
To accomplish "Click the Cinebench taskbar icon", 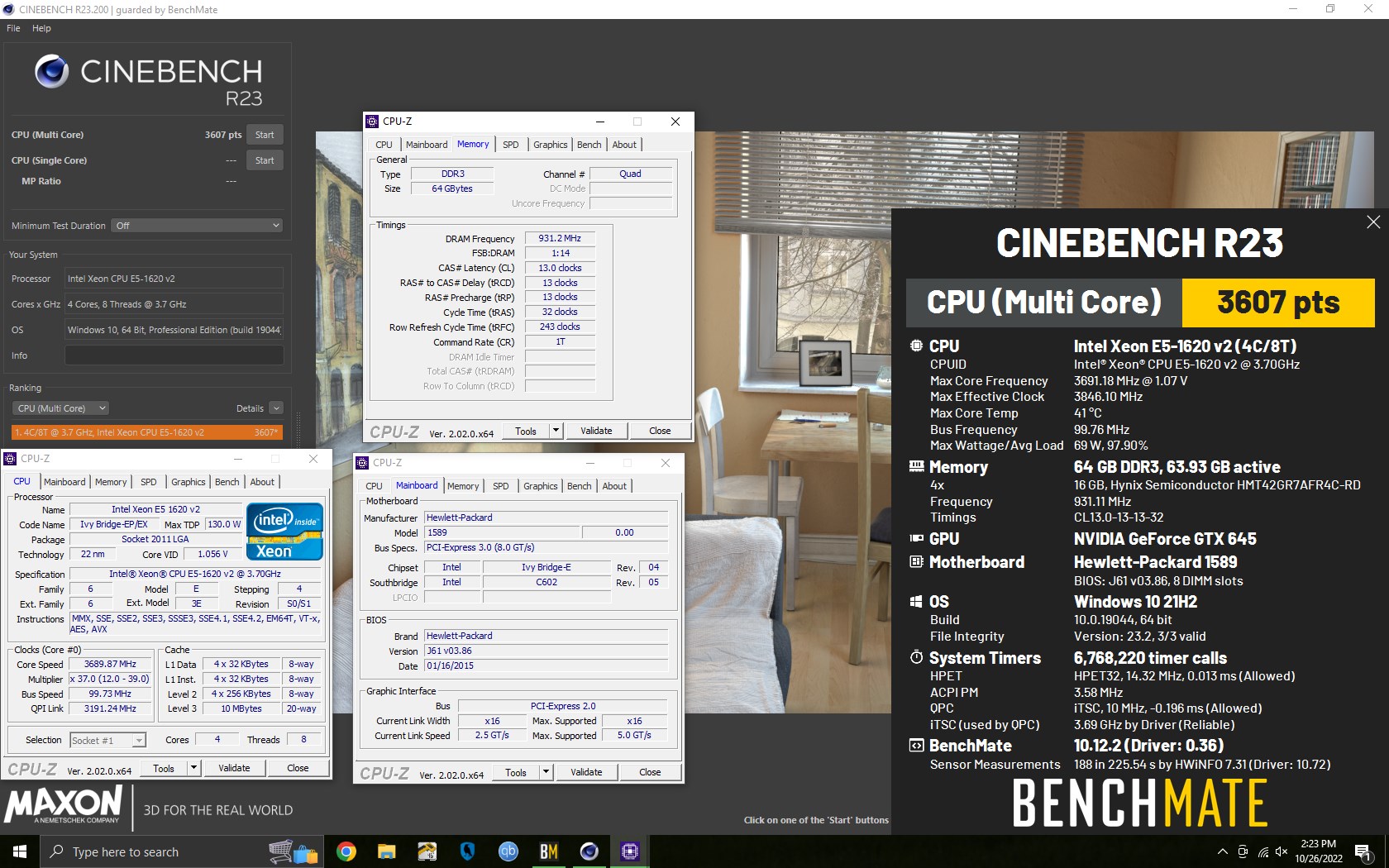I will click(589, 851).
